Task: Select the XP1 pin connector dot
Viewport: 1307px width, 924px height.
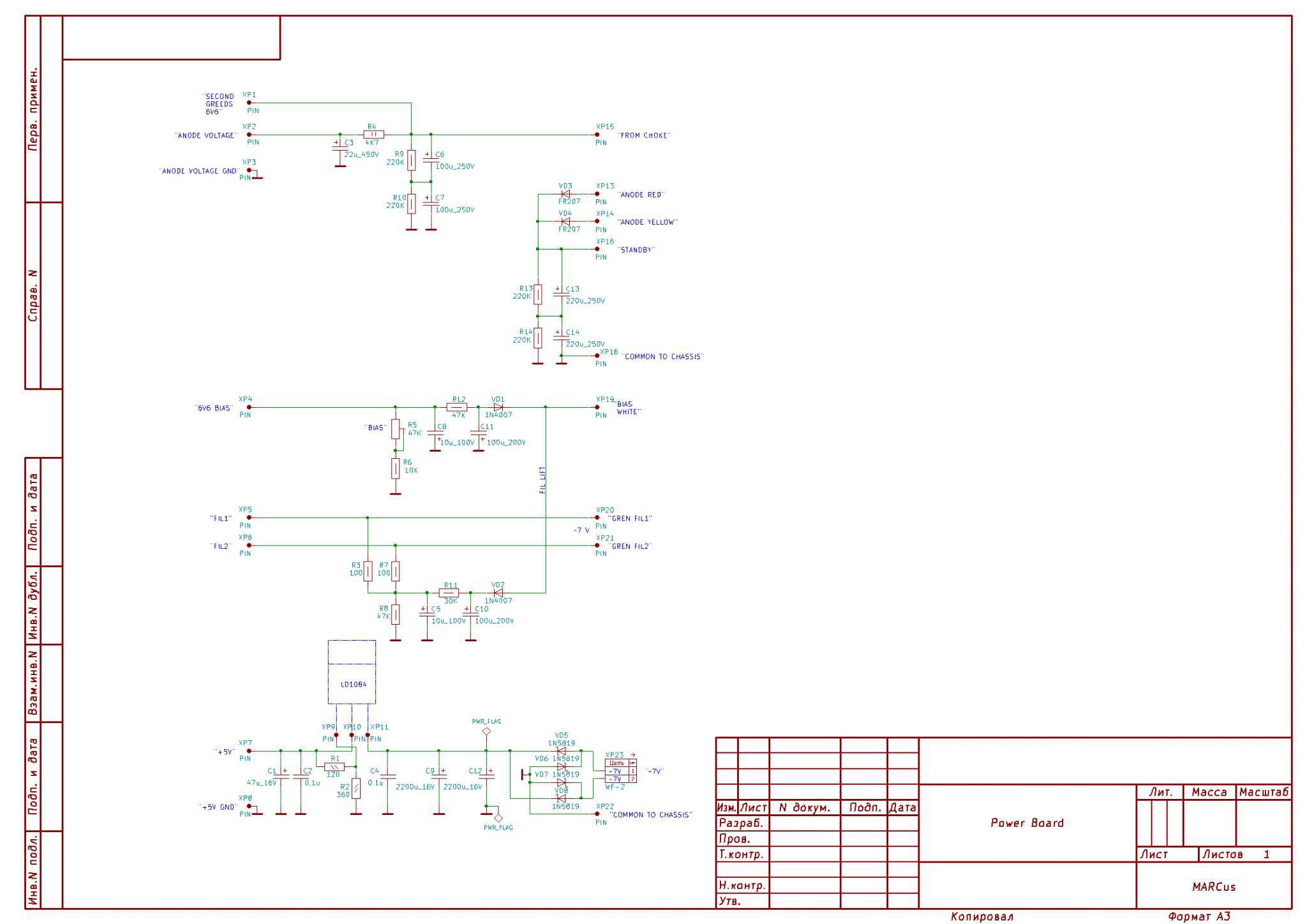Action: (250, 102)
